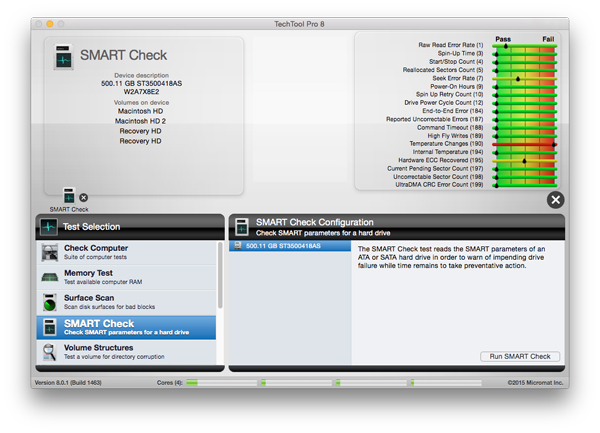Click the first CPU core meter
Image resolution: width=600 pixels, height=433 pixels.
pos(222,383)
